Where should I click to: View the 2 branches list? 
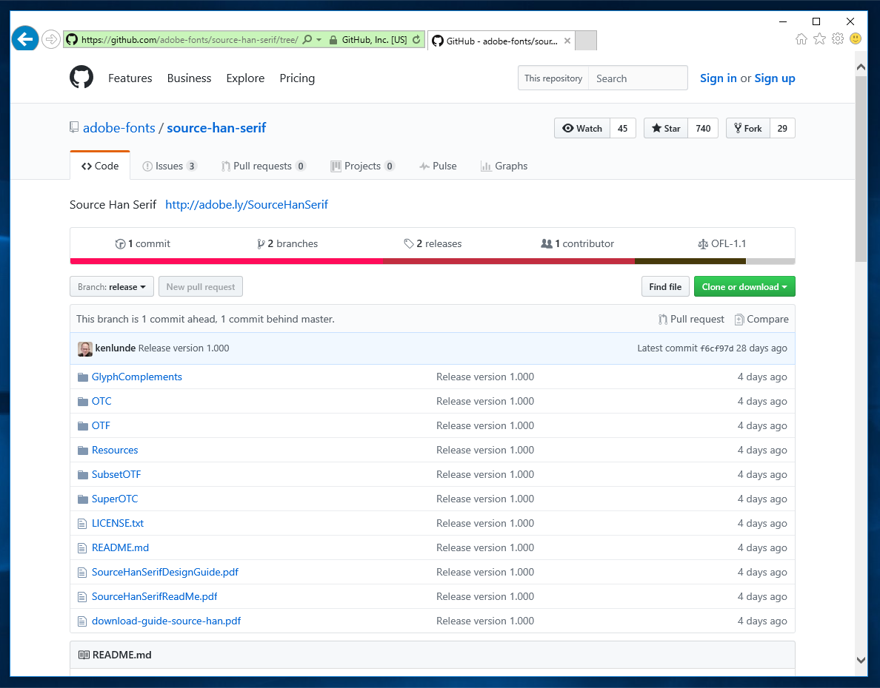tap(287, 244)
